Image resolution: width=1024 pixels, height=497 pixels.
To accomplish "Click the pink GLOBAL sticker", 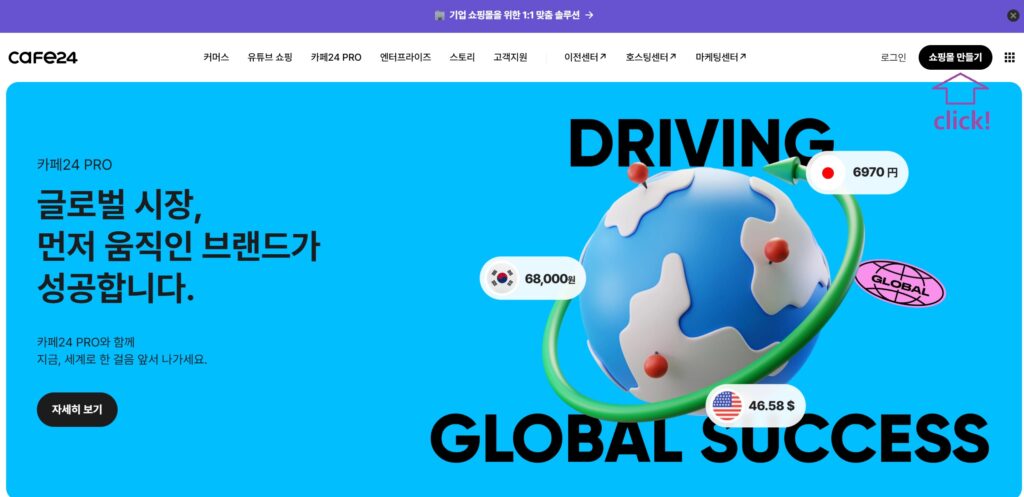I will pos(900,283).
